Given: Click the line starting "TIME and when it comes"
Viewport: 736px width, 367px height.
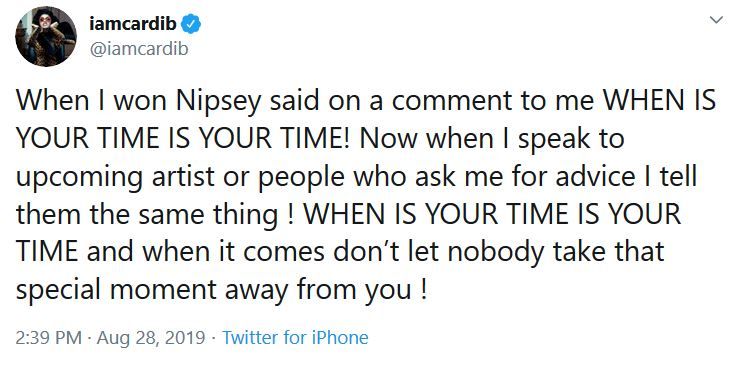Looking at the screenshot, I should point(340,253).
